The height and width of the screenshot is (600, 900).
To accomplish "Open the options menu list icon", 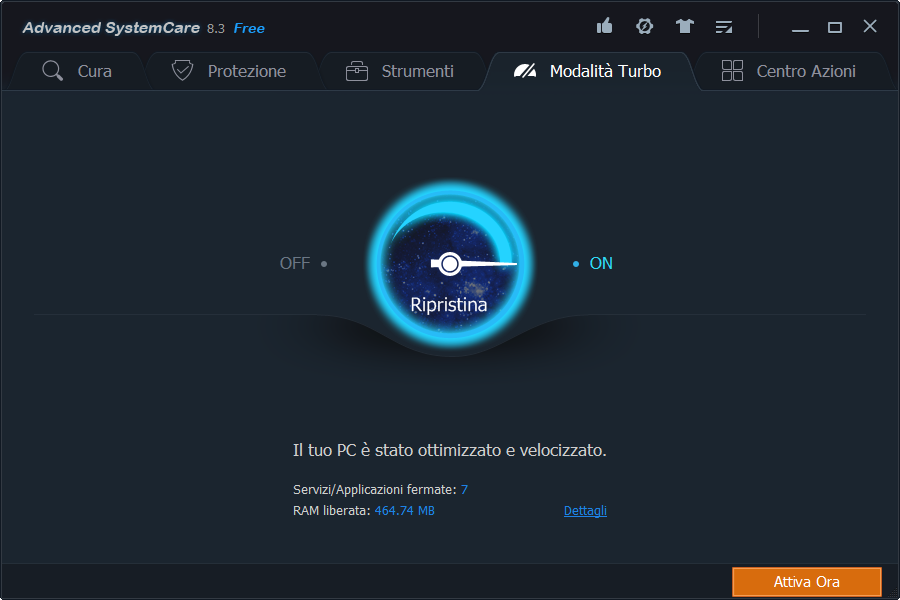I will (724, 27).
